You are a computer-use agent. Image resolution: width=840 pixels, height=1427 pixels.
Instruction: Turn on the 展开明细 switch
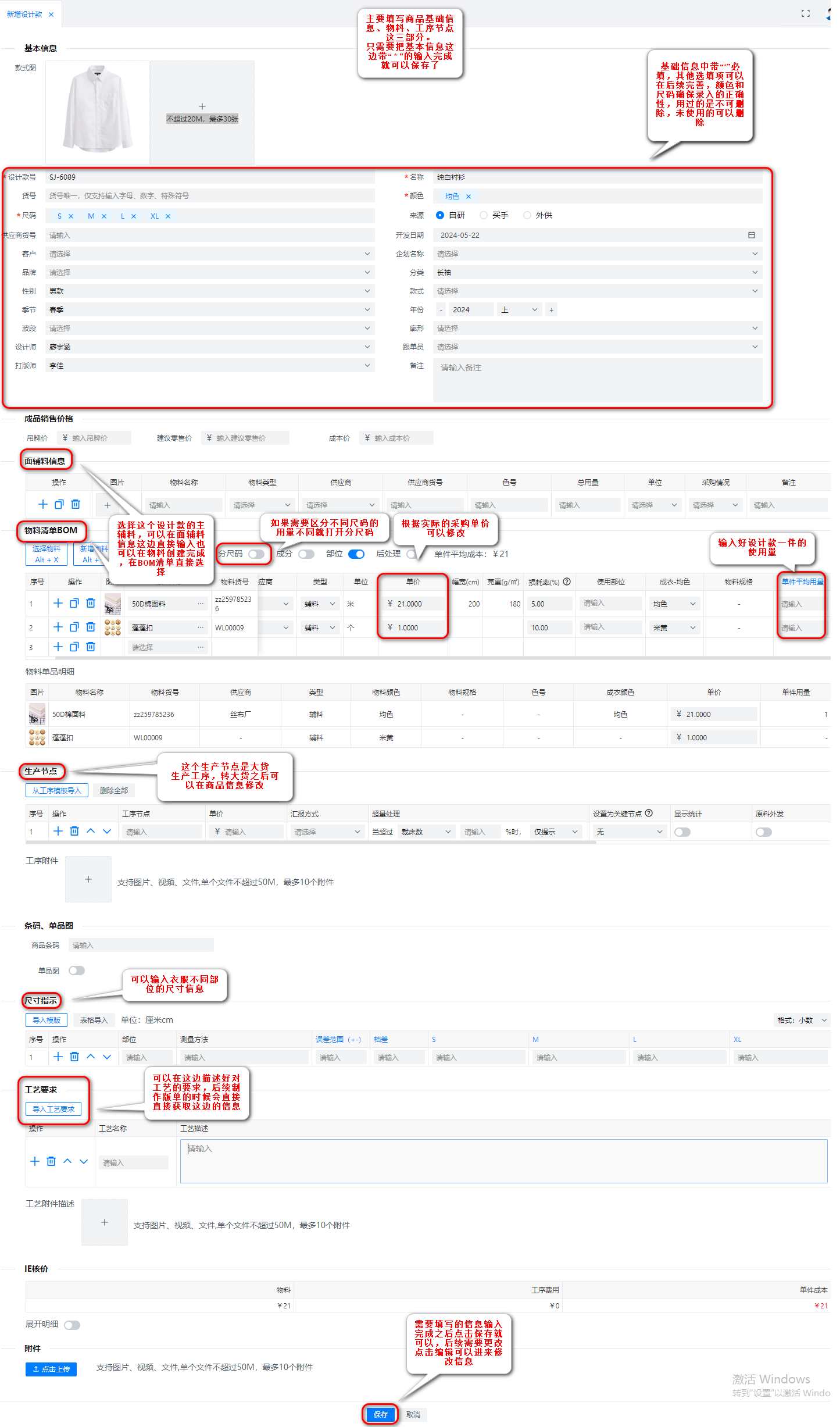[x=72, y=1325]
